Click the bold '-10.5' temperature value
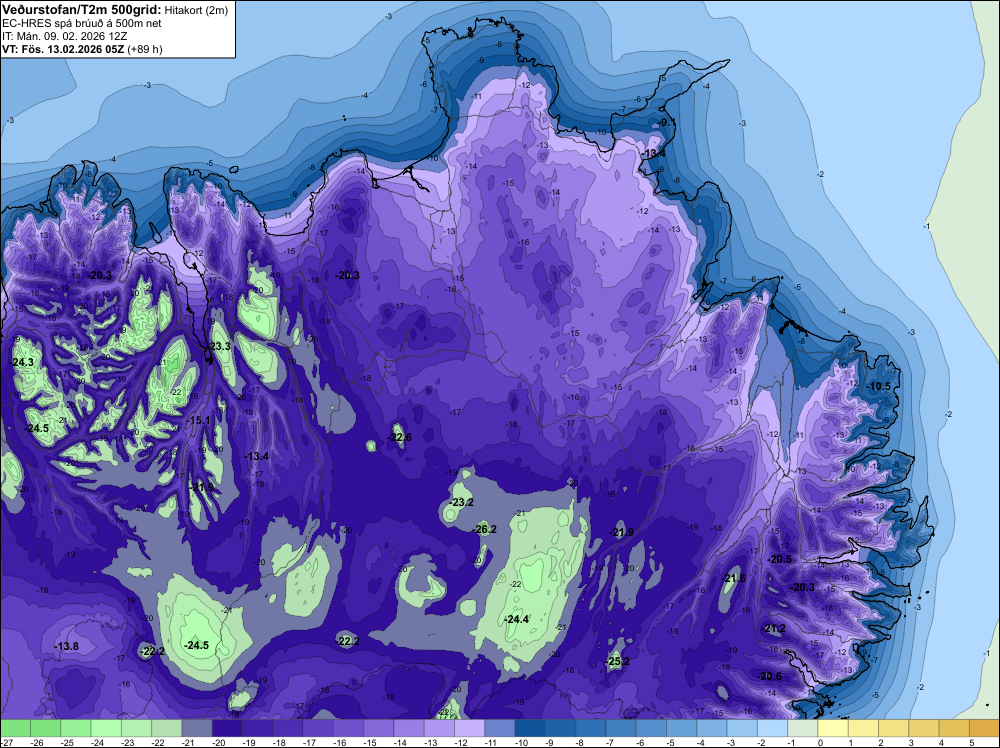Screen dimensions: 1000x748 click(x=879, y=386)
